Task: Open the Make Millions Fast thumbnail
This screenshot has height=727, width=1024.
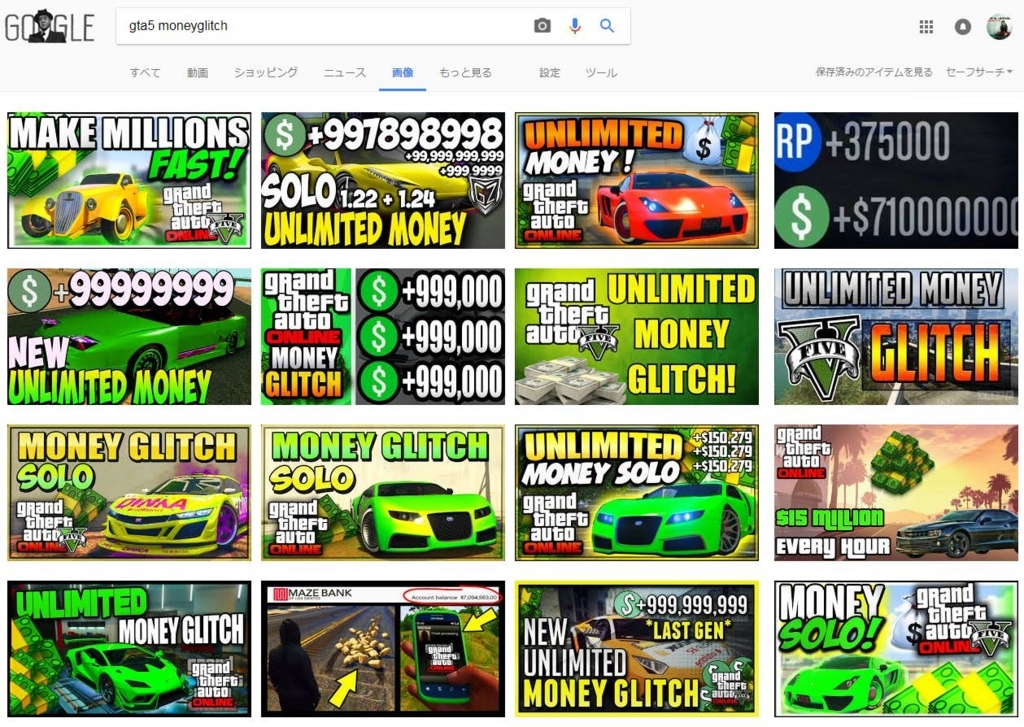Action: click(129, 180)
